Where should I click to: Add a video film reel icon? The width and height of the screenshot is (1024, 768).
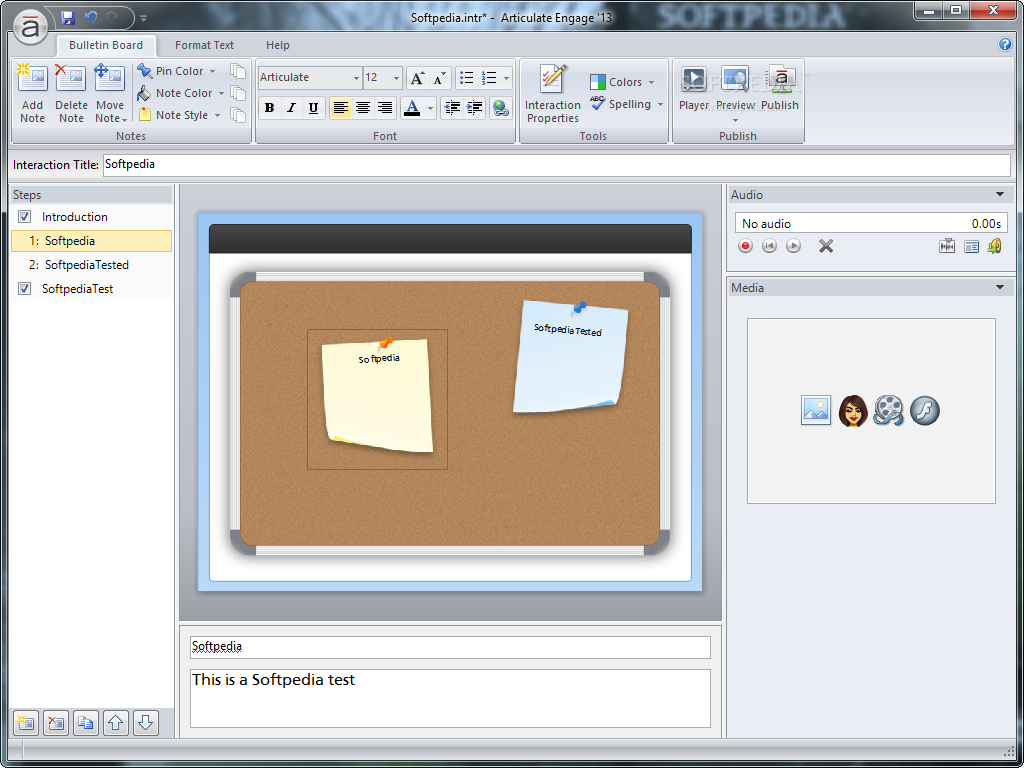[889, 411]
